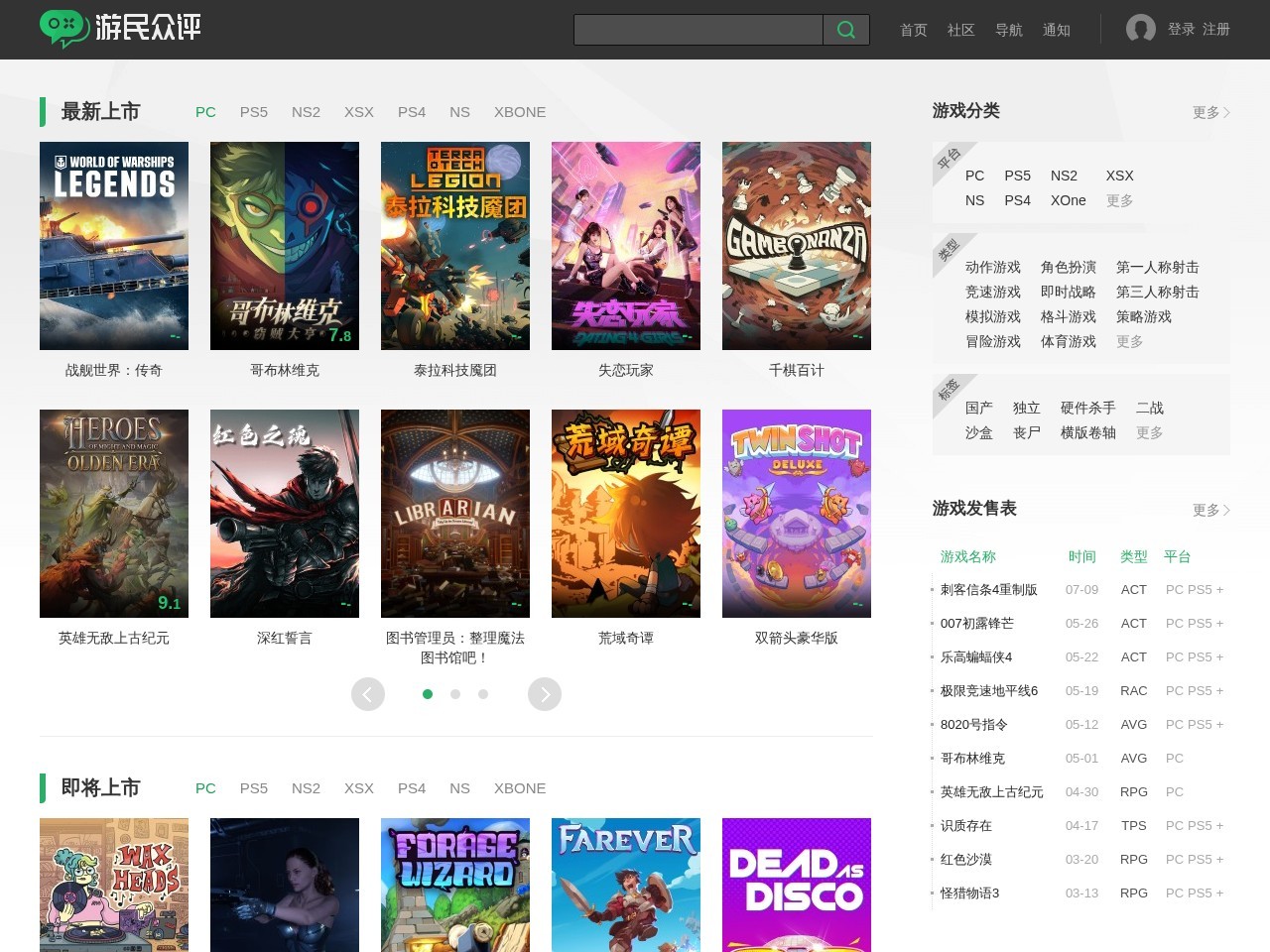The height and width of the screenshot is (952, 1270).
Task: Filter category by 动作游戏
Action: pyautogui.click(x=993, y=267)
